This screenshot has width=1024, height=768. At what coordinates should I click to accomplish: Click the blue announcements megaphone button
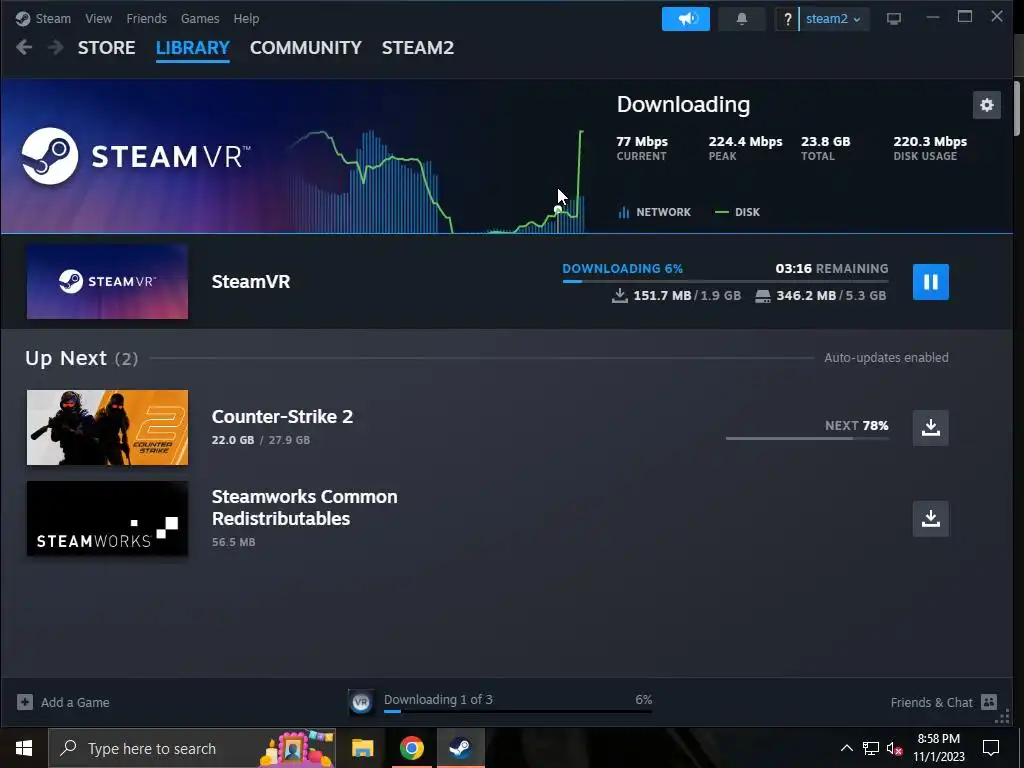click(686, 19)
